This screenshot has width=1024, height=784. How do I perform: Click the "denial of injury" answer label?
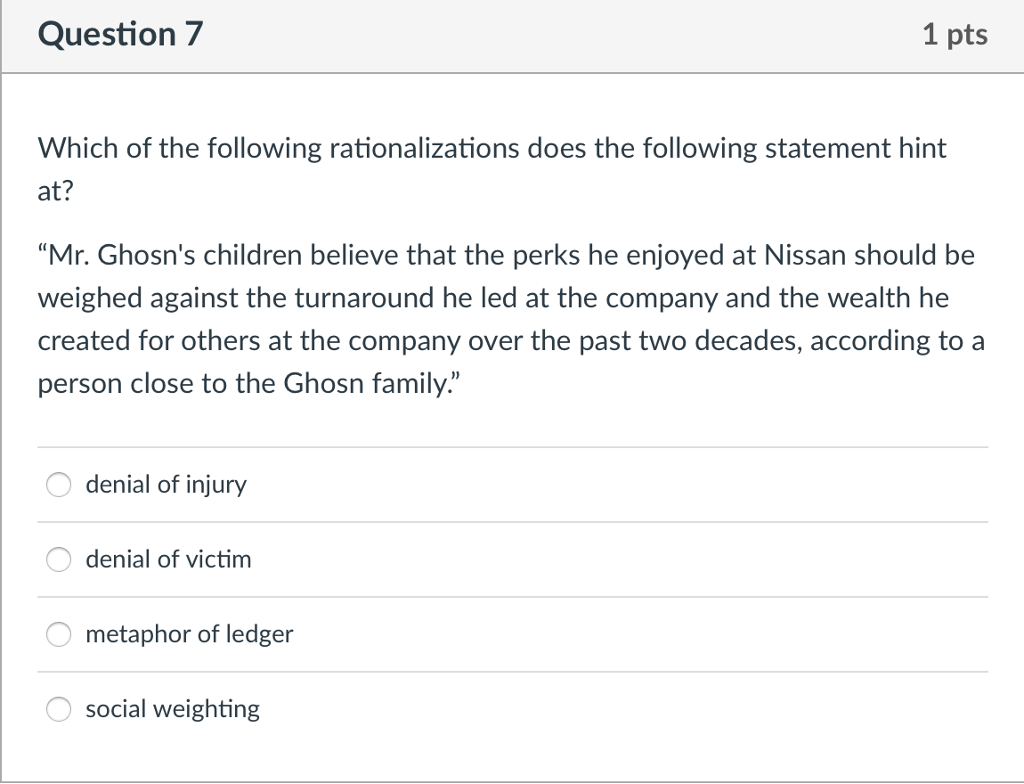166,485
